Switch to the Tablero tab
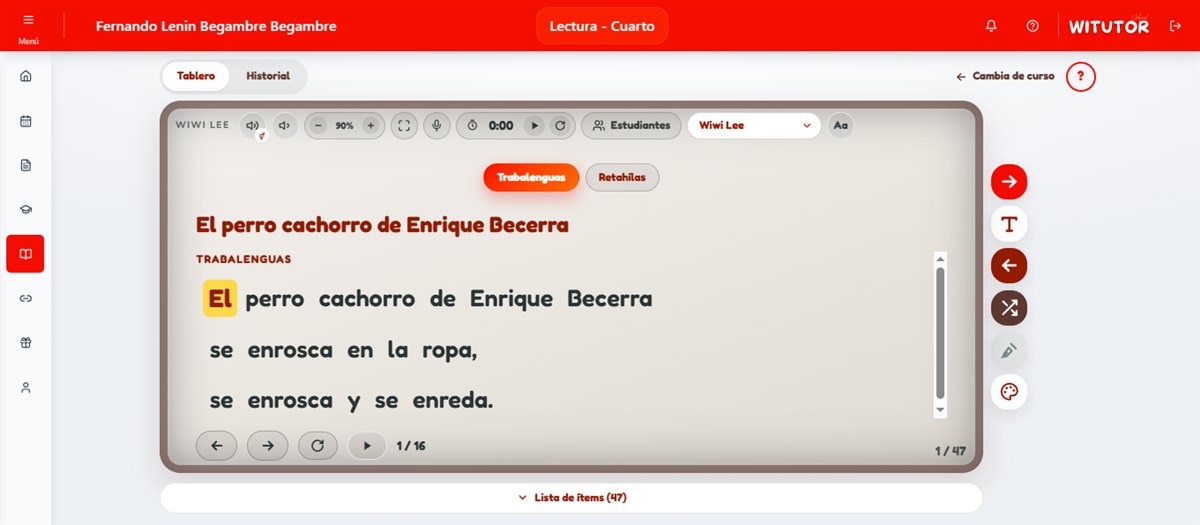The height and width of the screenshot is (525, 1200). tap(196, 76)
